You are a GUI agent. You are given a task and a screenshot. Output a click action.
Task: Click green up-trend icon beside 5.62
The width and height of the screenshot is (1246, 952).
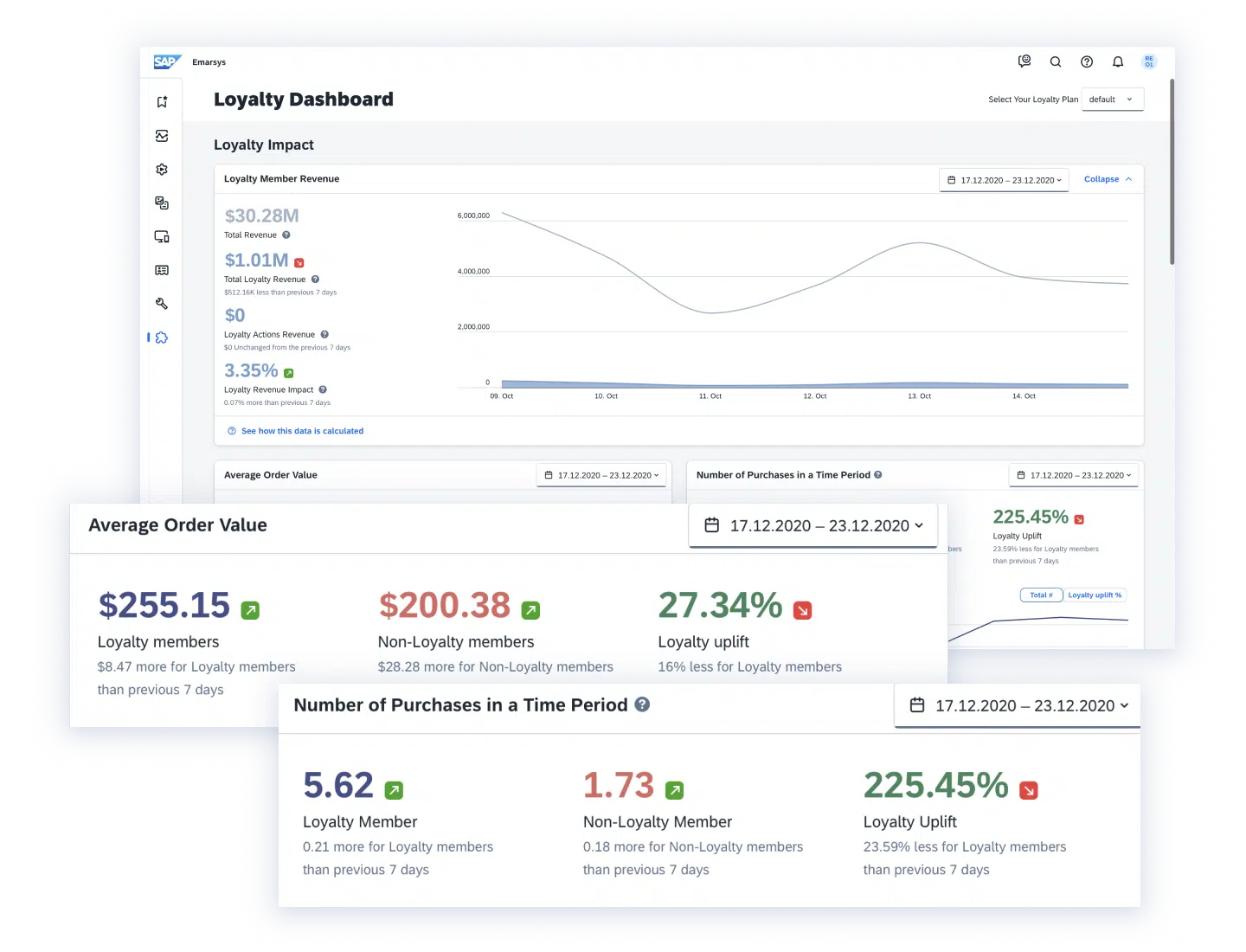pos(394,790)
